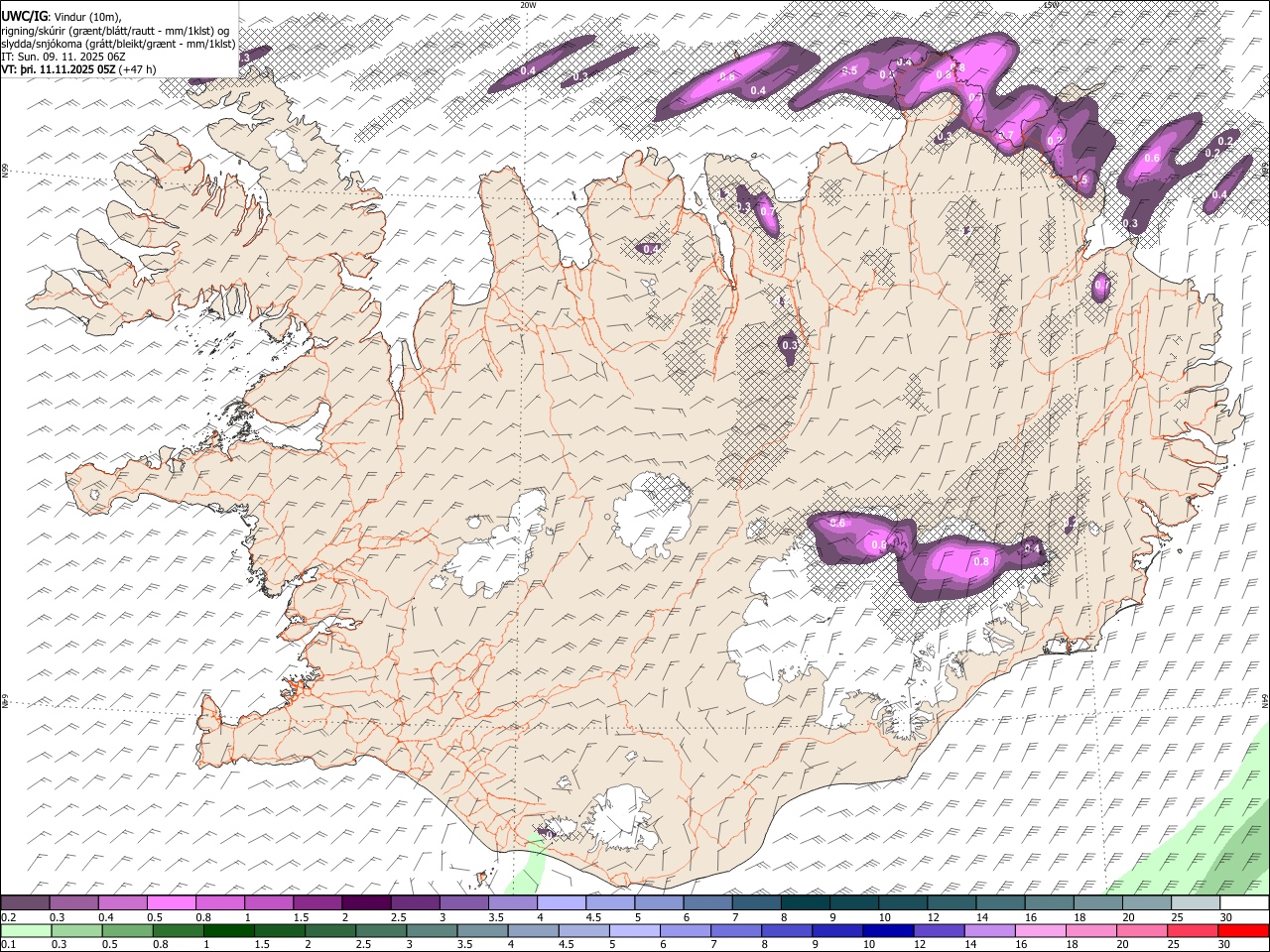The image size is (1270, 952).
Task: Select the pale pink 16 swatch, bottom row
Action: click(1039, 930)
